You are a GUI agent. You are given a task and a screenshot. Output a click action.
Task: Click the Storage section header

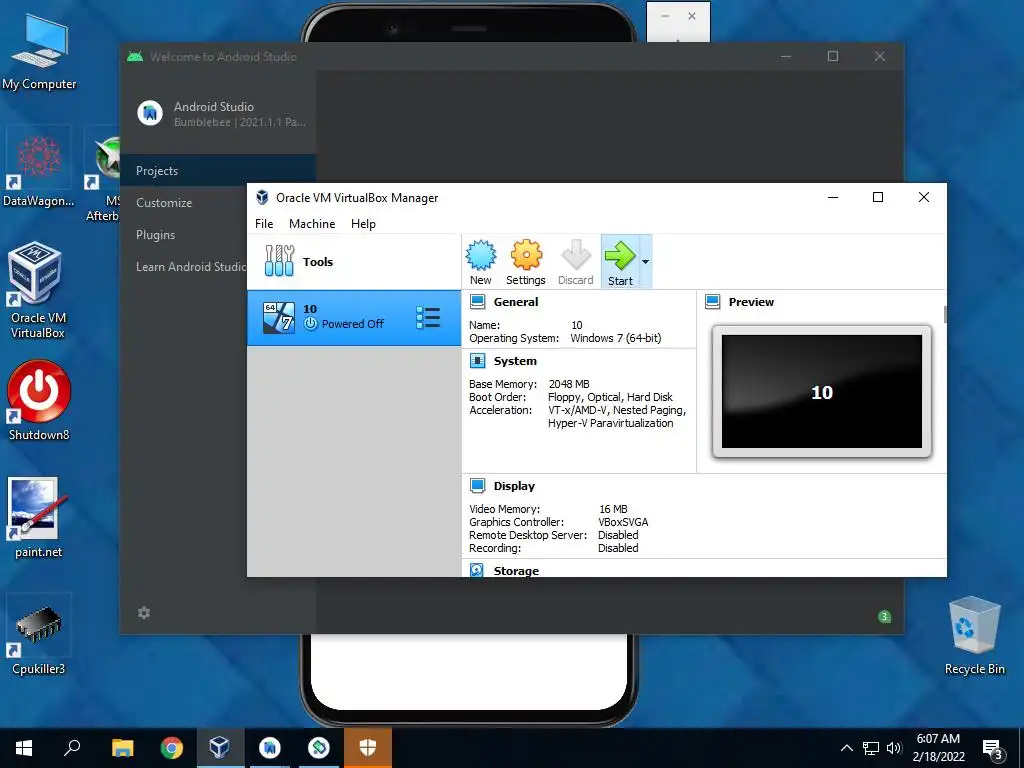(x=516, y=570)
